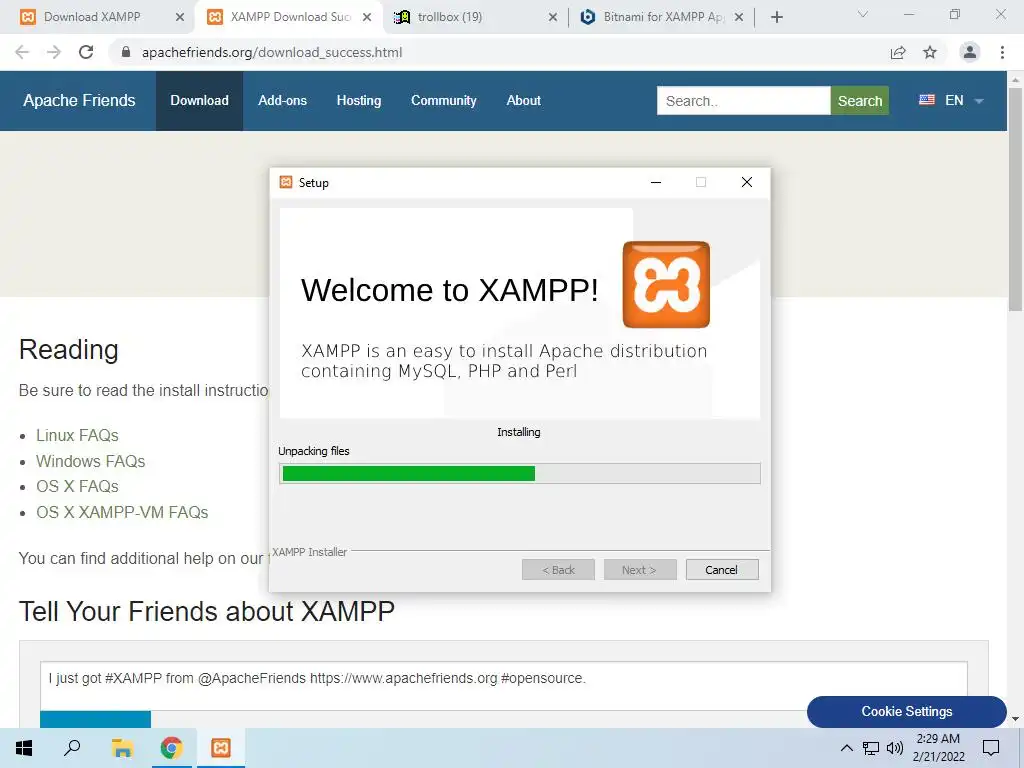1024x768 pixels.
Task: Open the tab search chevron in Chrome
Action: pyautogui.click(x=863, y=14)
